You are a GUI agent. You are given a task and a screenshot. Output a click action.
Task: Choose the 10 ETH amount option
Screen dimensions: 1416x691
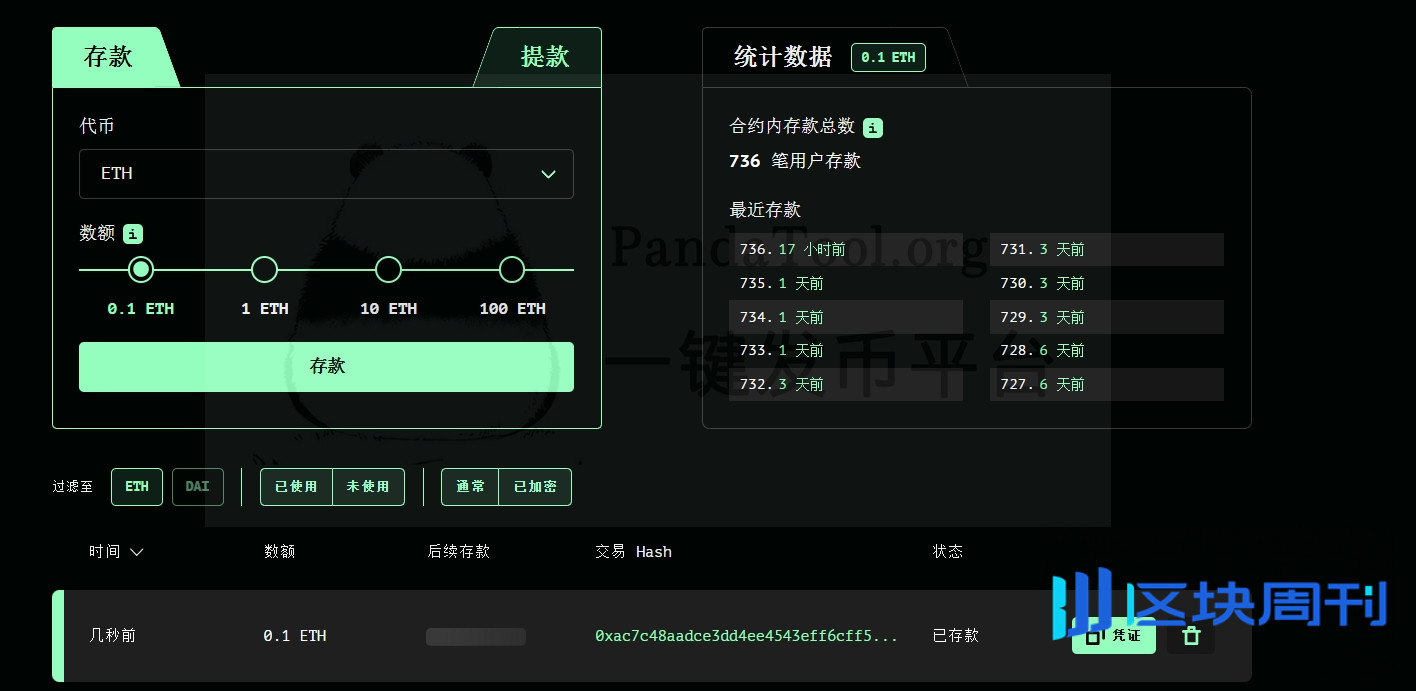click(388, 270)
